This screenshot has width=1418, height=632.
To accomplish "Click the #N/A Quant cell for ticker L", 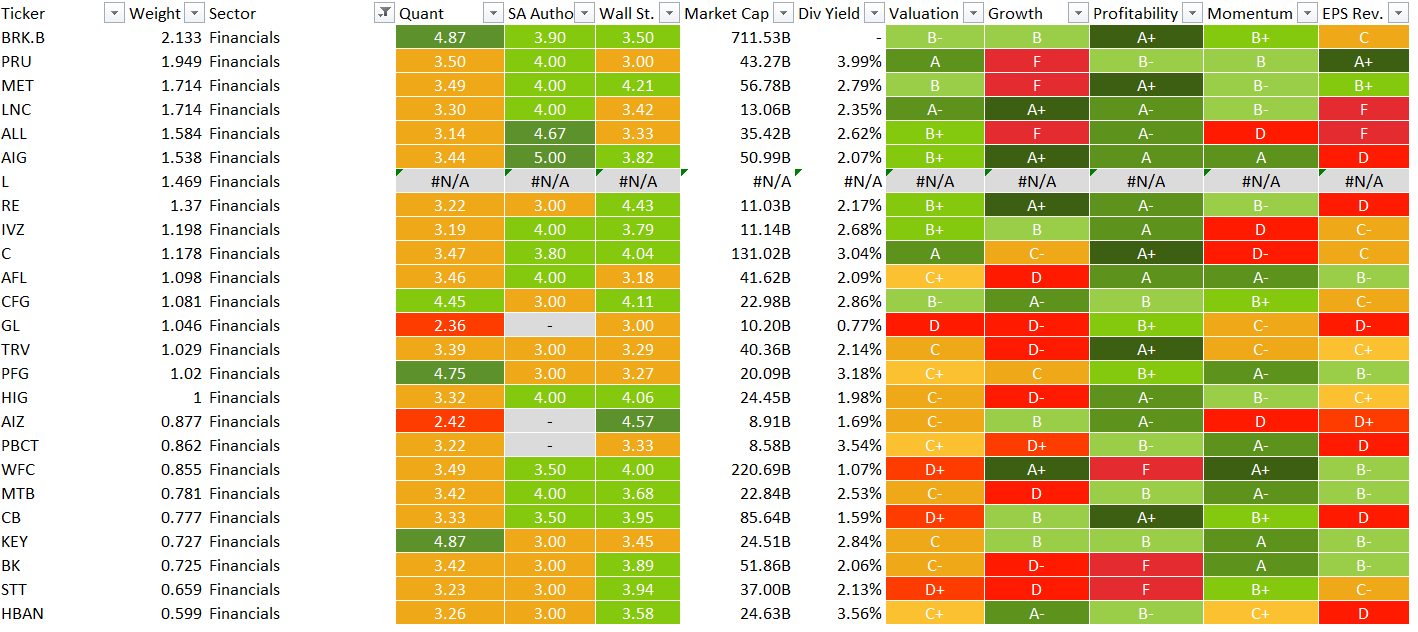I will tap(450, 181).
